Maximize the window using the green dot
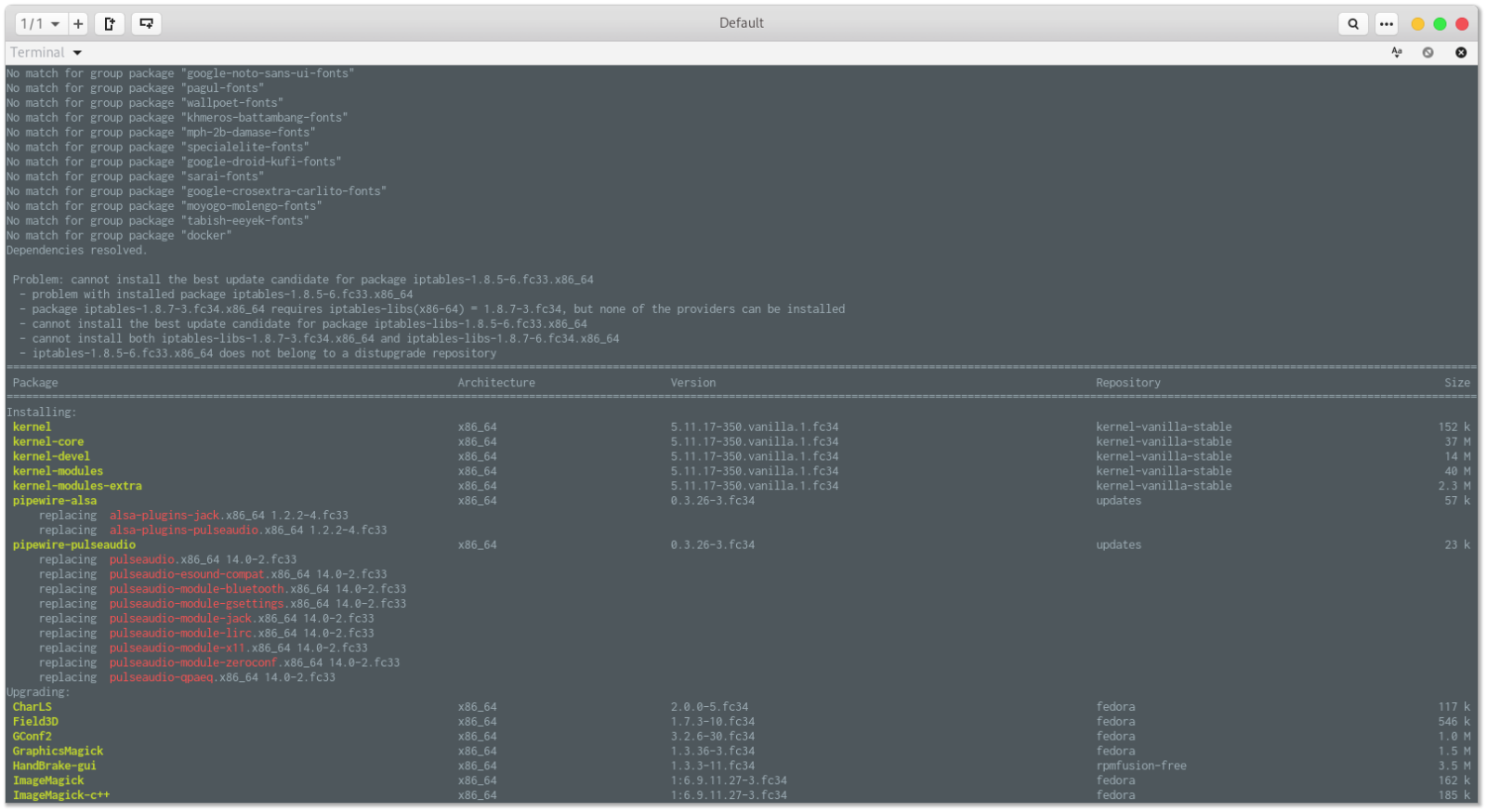 tap(1440, 24)
